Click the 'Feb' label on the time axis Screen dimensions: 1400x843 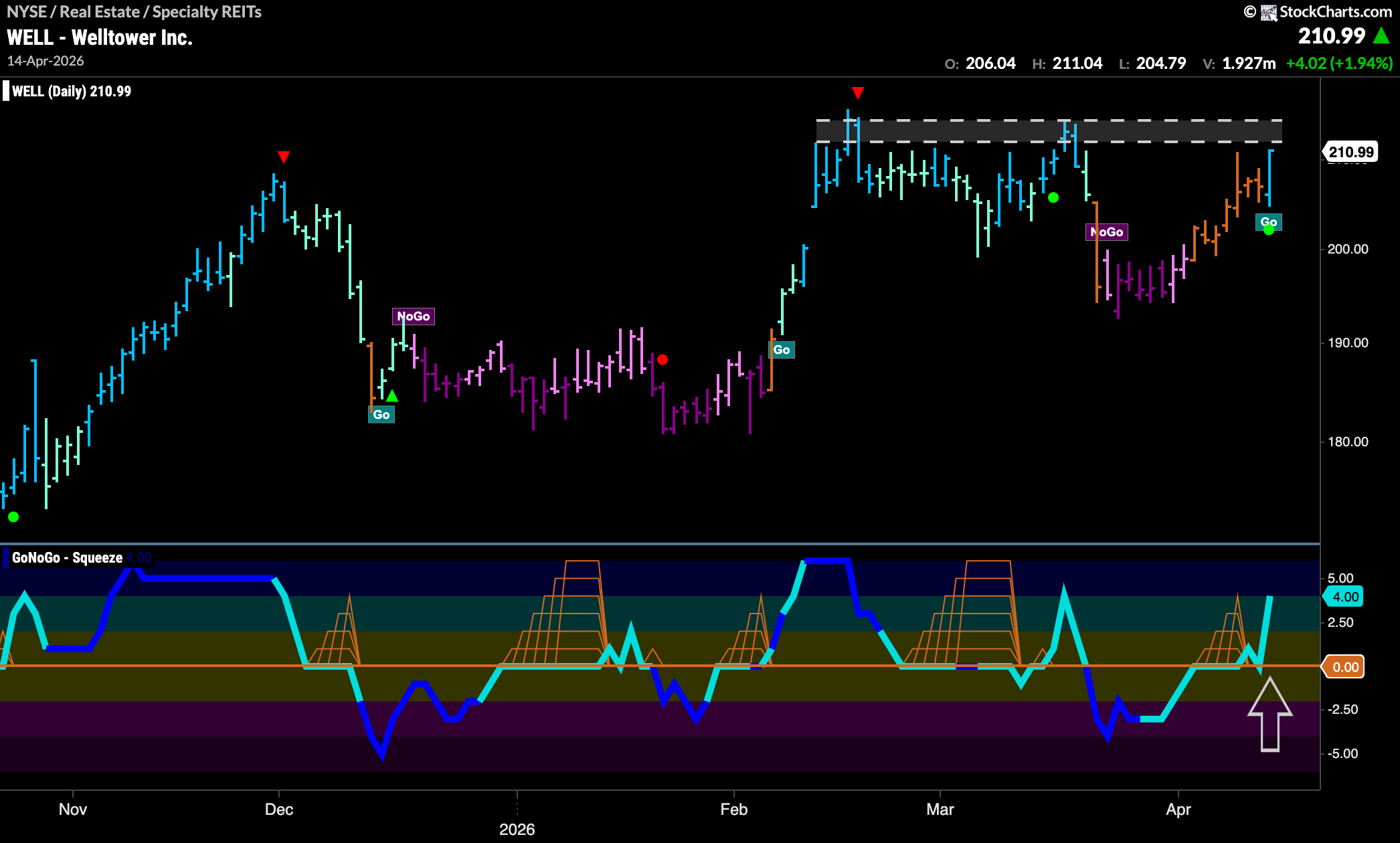[x=733, y=810]
